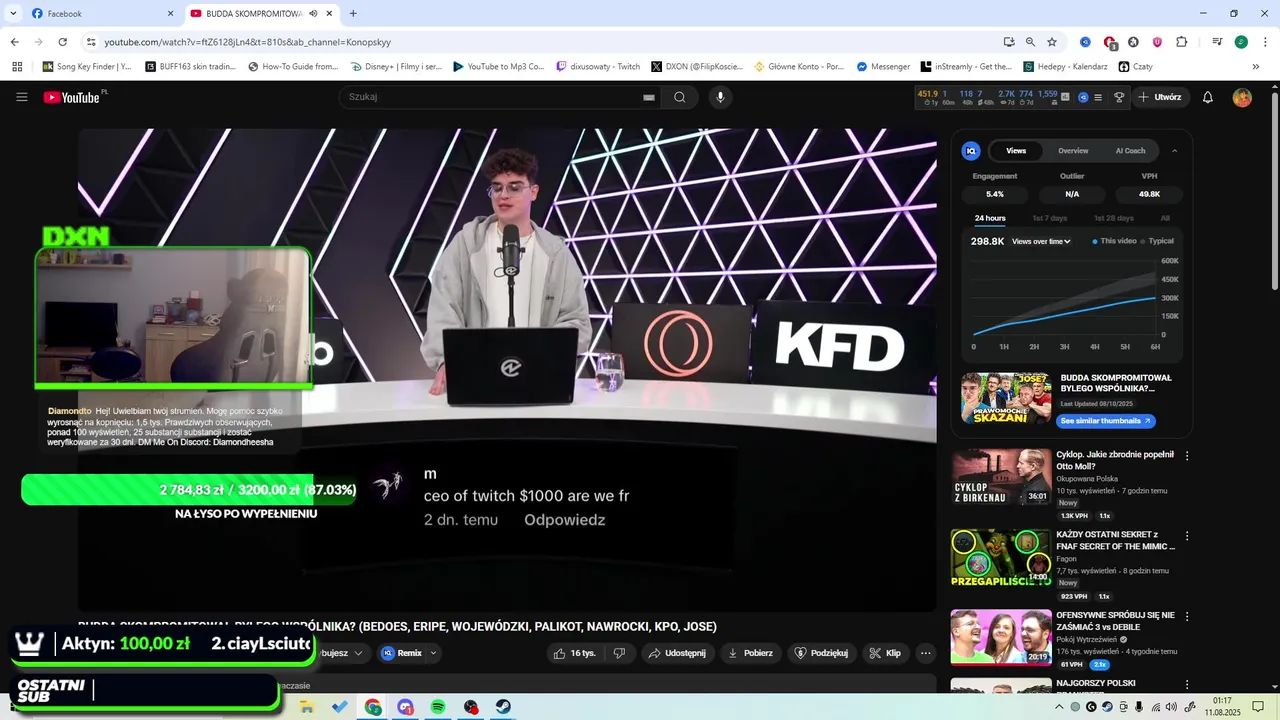The width and height of the screenshot is (1280, 720).
Task: Show more bookmarks with double chevron
Action: click(1256, 67)
